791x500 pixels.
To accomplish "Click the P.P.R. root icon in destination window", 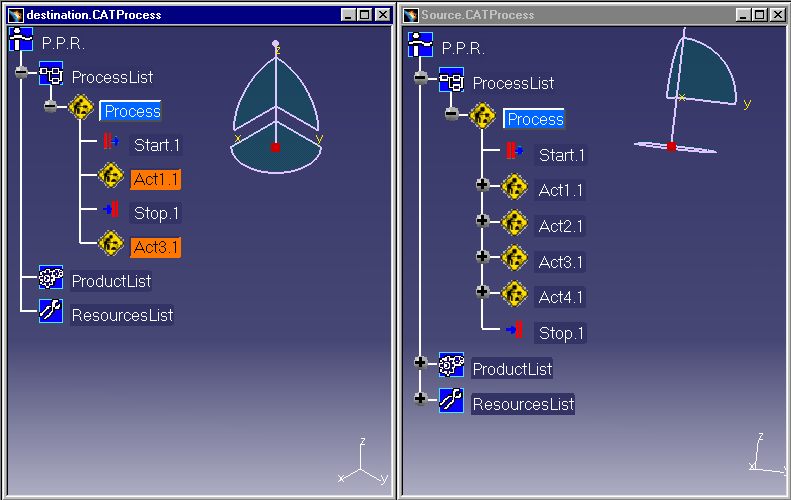I will click(21, 41).
